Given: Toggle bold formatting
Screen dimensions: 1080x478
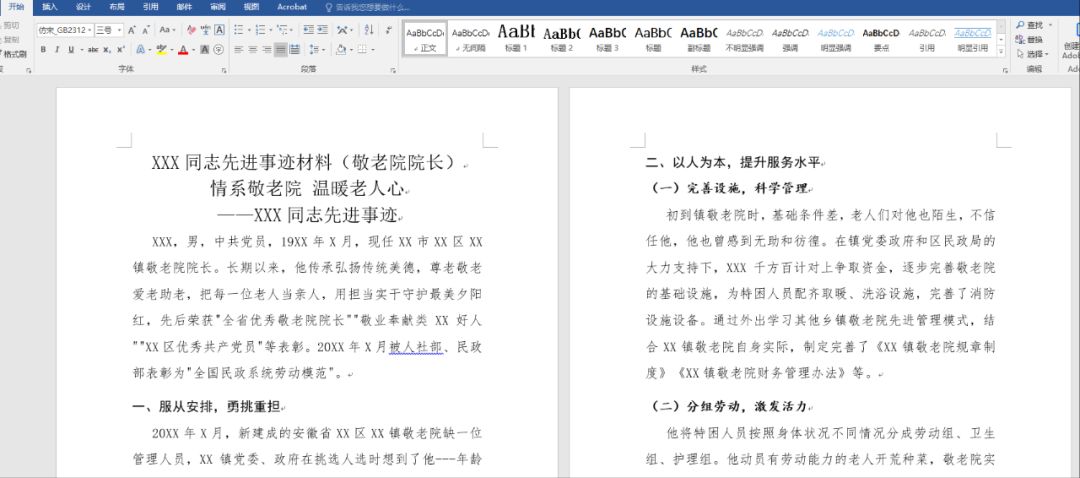Looking at the screenshot, I should click(43, 50).
